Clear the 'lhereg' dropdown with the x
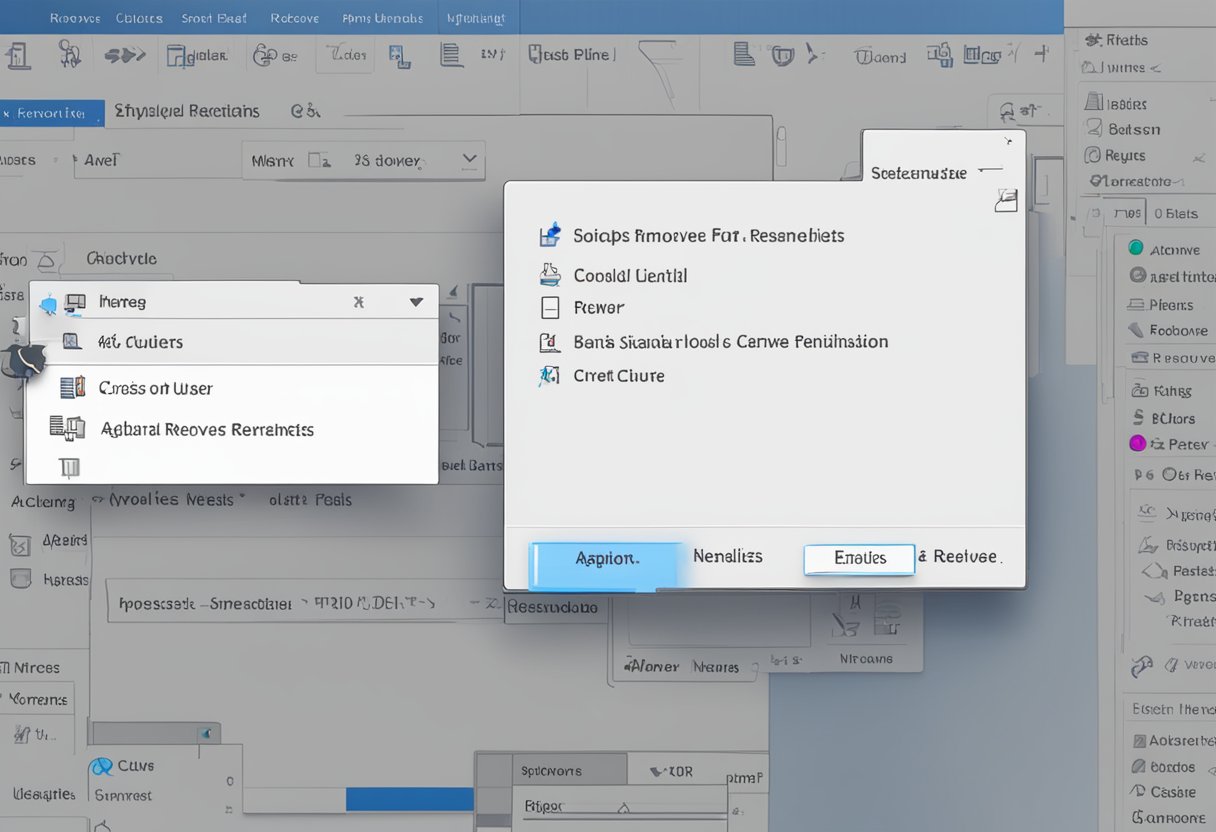The image size is (1216, 832). tap(359, 302)
